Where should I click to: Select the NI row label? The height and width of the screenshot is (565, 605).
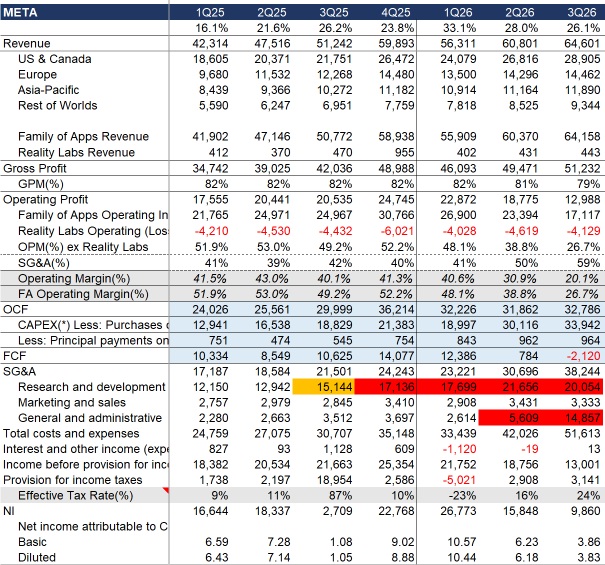[x=9, y=511]
